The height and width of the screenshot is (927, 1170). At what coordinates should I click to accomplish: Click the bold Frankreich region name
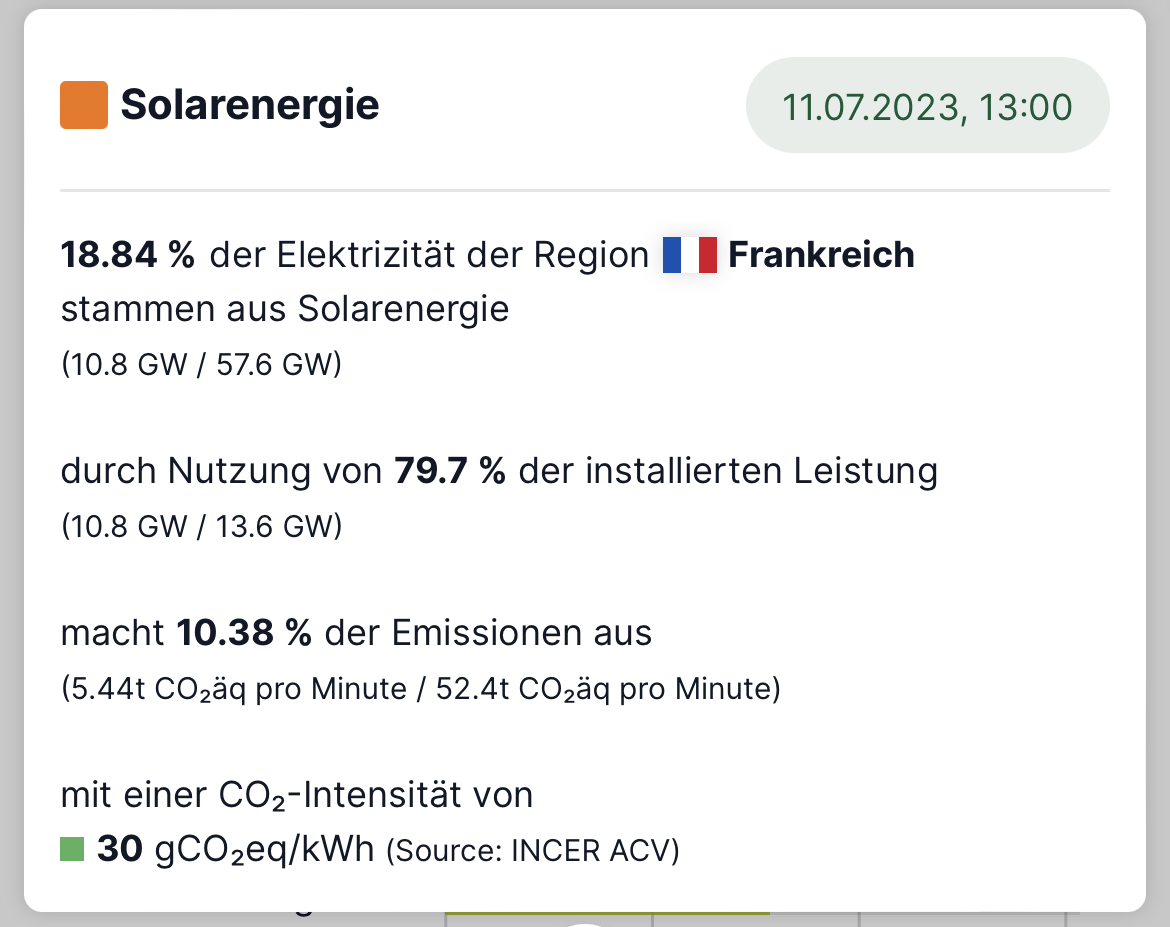coord(821,255)
